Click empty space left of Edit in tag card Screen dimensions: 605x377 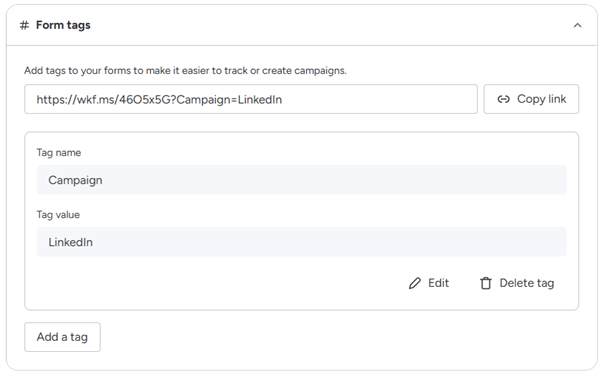click(216, 283)
